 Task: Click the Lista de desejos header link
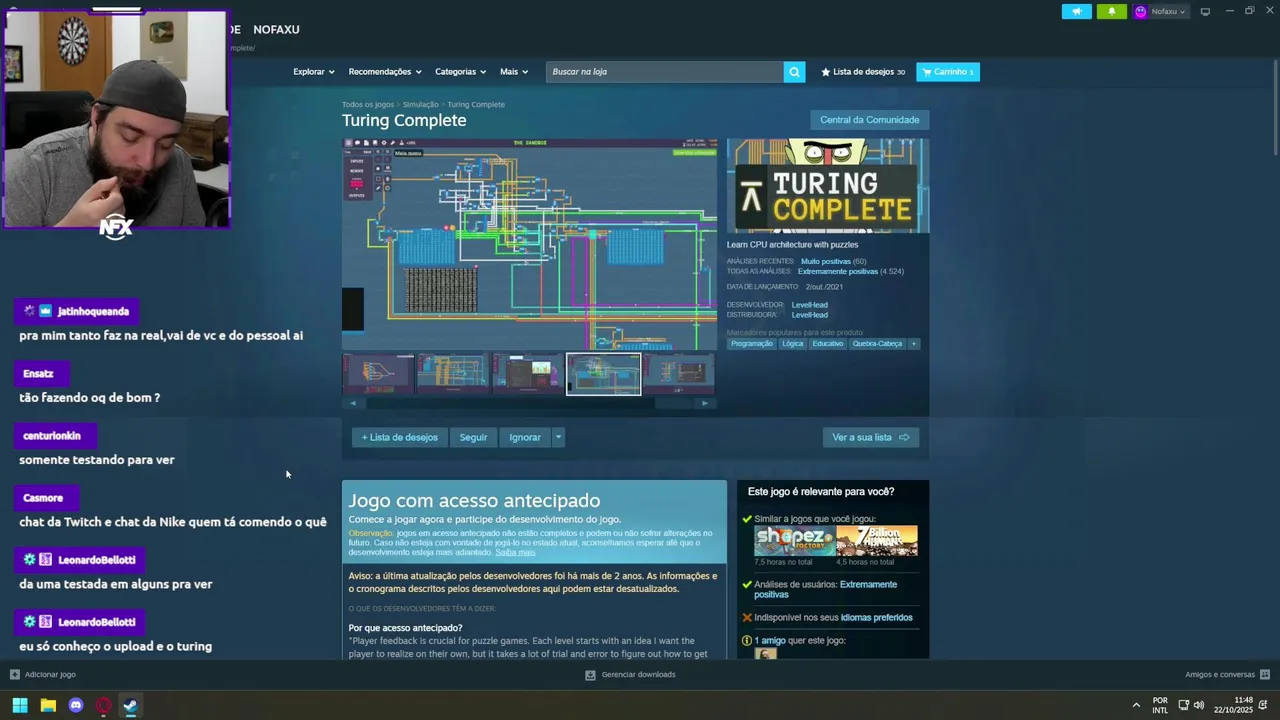tap(863, 72)
